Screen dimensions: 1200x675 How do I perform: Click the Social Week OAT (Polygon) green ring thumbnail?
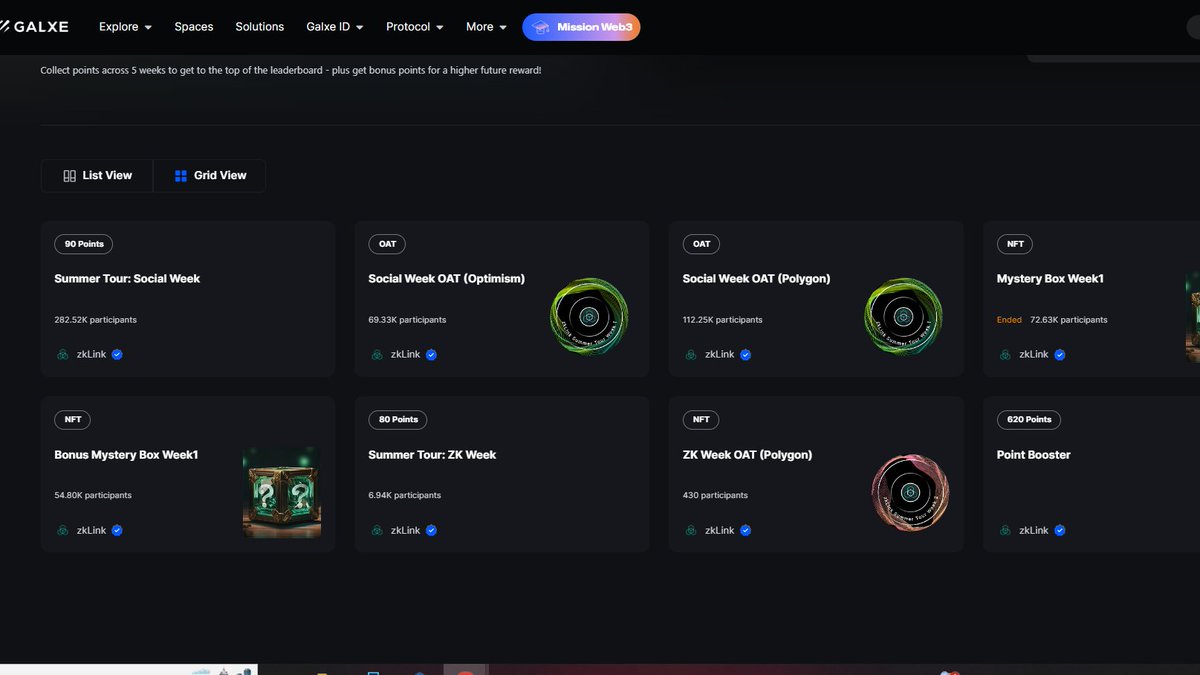coord(903,316)
